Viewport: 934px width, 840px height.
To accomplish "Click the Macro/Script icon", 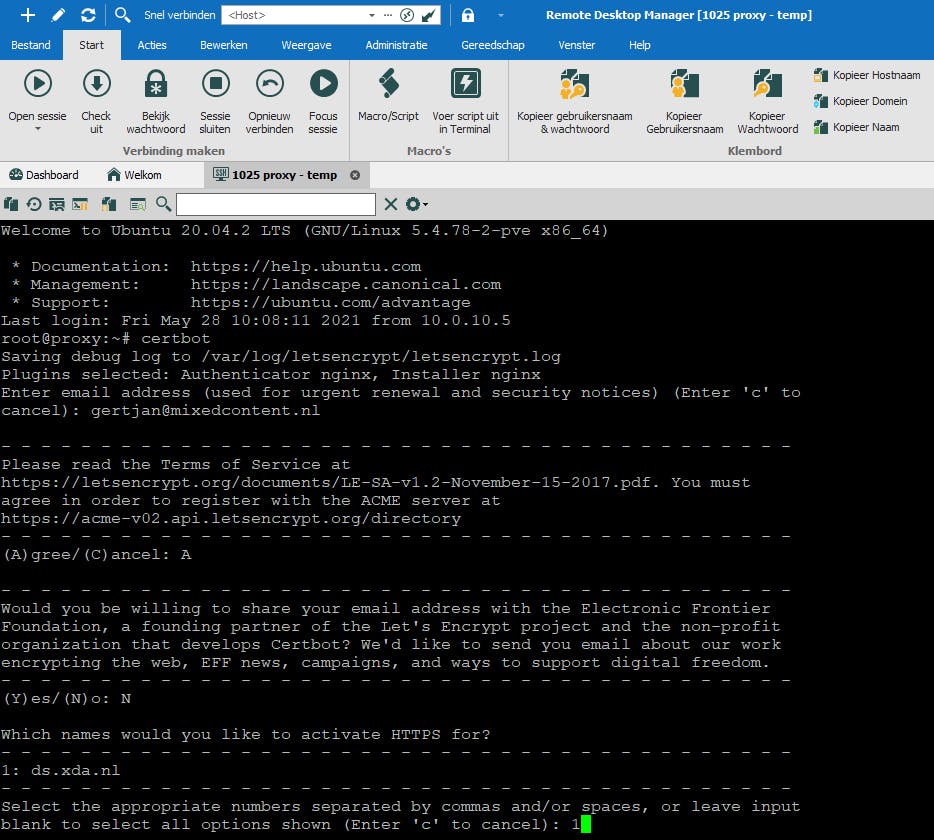I will [x=388, y=83].
